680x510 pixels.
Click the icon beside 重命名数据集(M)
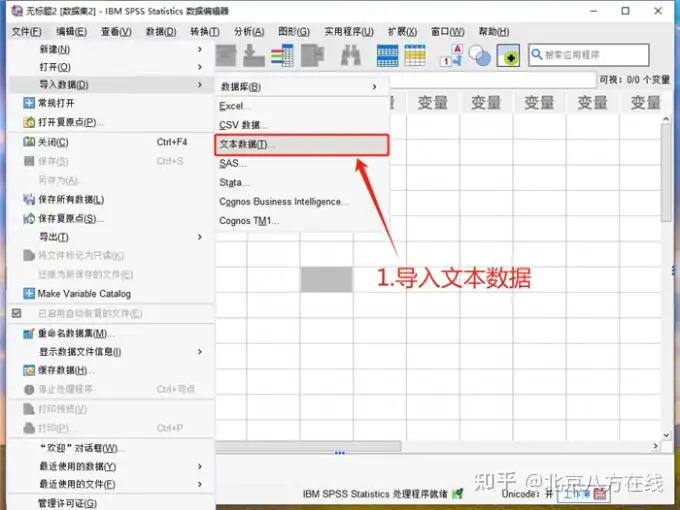click(29, 333)
